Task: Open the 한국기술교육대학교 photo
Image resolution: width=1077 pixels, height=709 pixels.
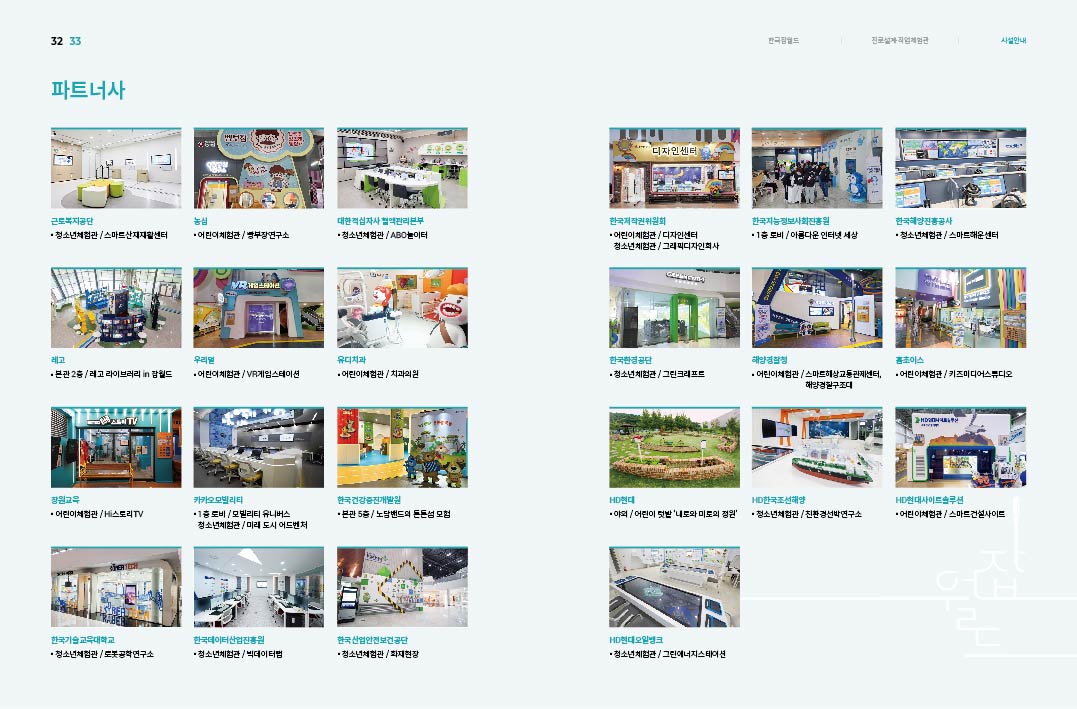Action: point(116,587)
